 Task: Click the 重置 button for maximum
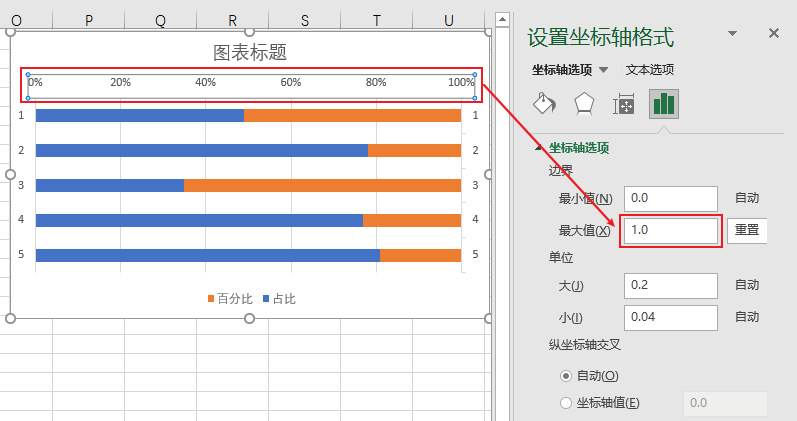tap(747, 230)
